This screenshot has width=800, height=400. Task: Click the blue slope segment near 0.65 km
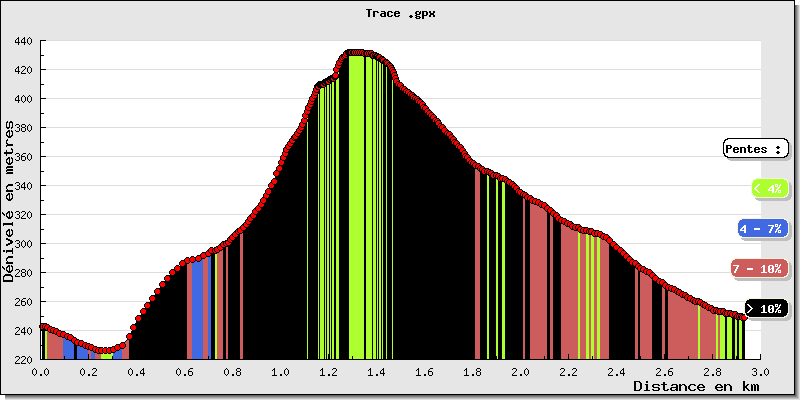click(x=197, y=310)
